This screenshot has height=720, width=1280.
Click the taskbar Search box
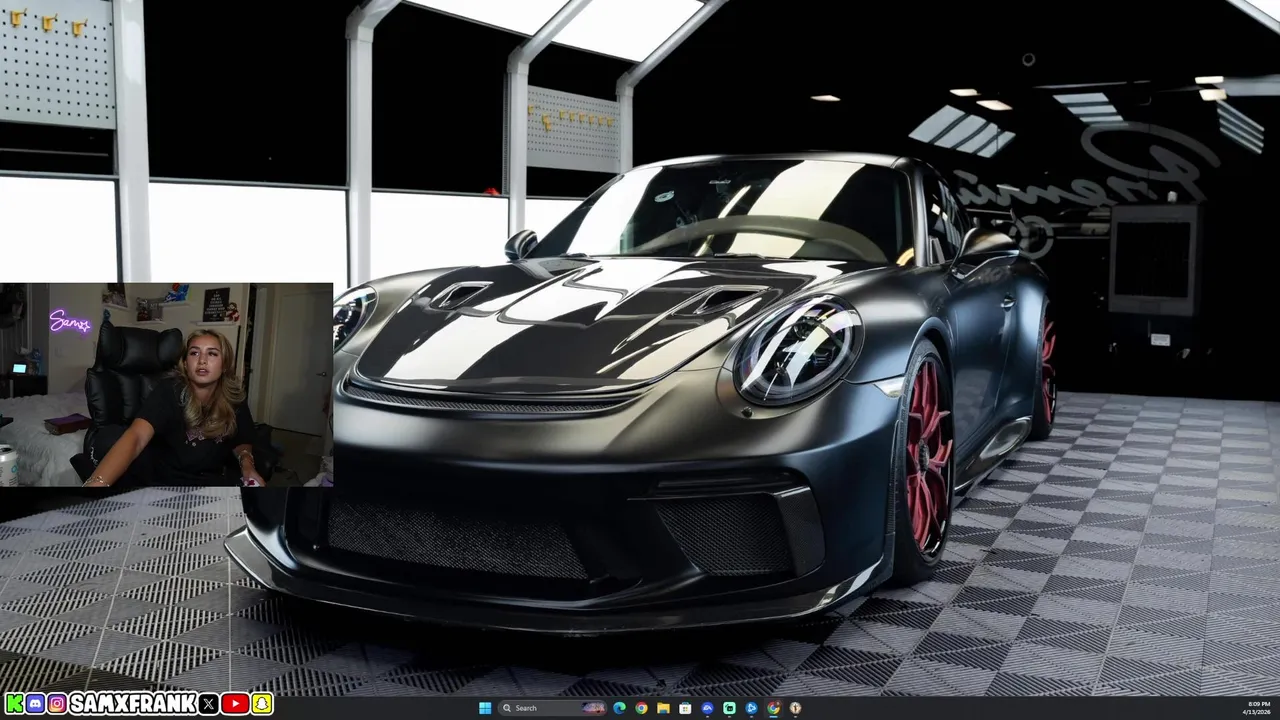click(x=552, y=708)
